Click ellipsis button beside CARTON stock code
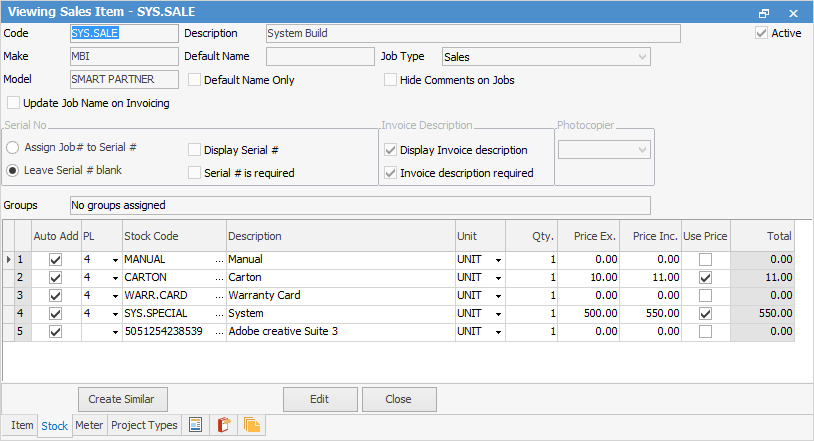 [x=219, y=278]
